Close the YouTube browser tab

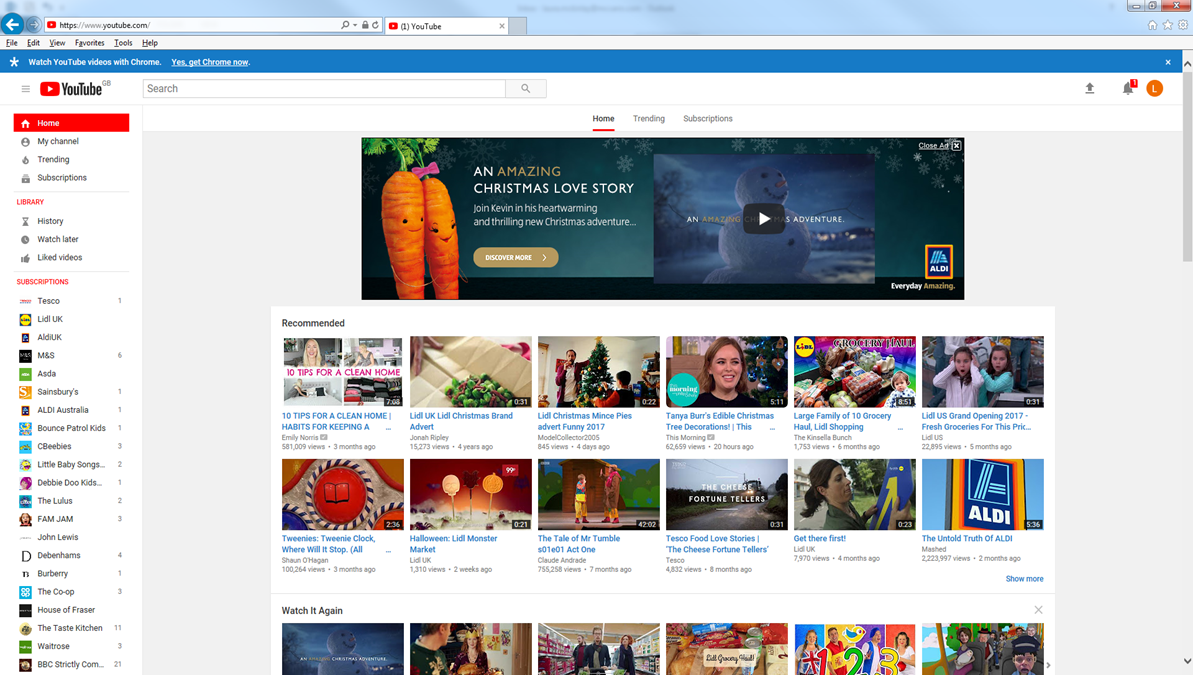[x=502, y=26]
